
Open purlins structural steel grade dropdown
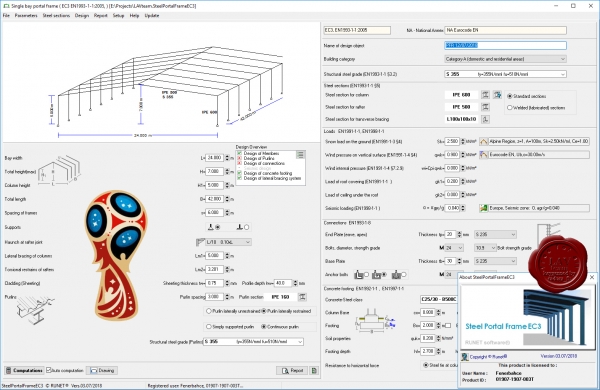[x=253, y=341]
